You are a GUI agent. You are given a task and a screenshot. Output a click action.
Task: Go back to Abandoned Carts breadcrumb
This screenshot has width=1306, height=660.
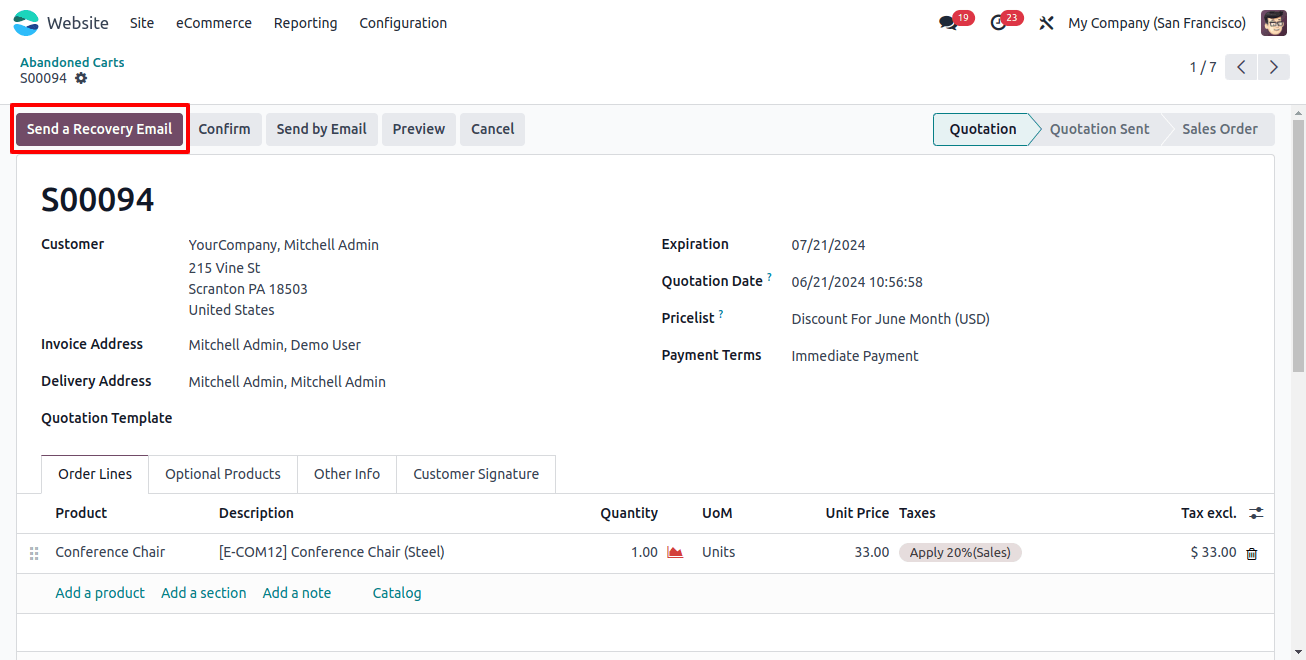[72, 62]
